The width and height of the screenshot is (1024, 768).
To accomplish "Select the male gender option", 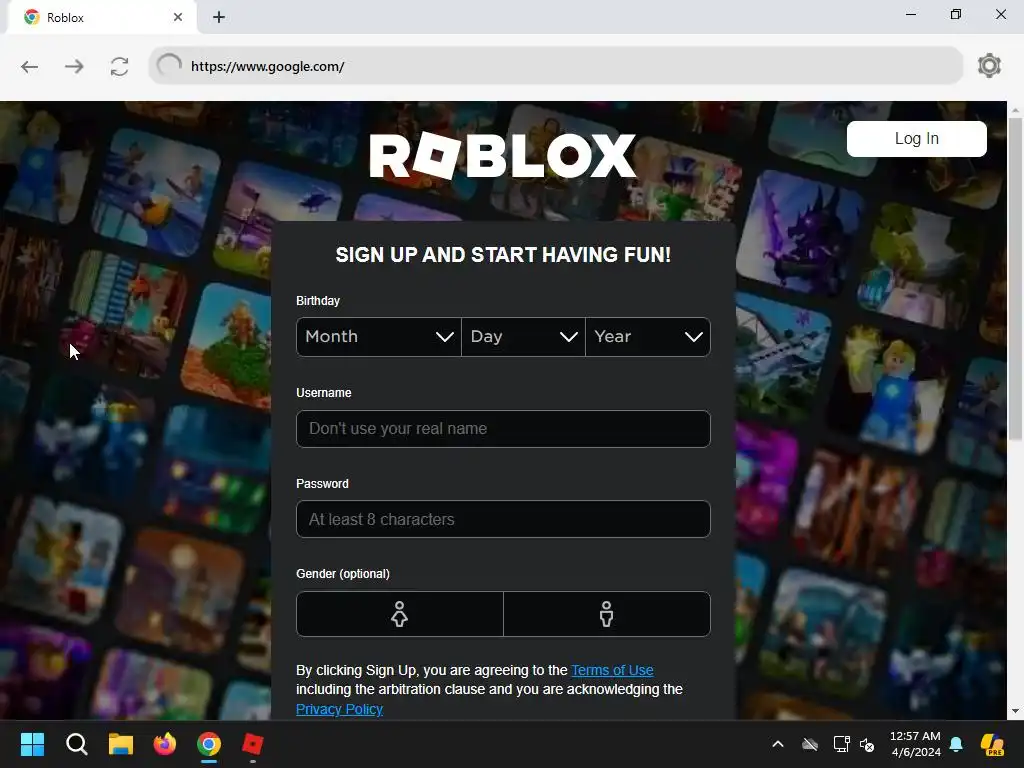I will [x=607, y=614].
